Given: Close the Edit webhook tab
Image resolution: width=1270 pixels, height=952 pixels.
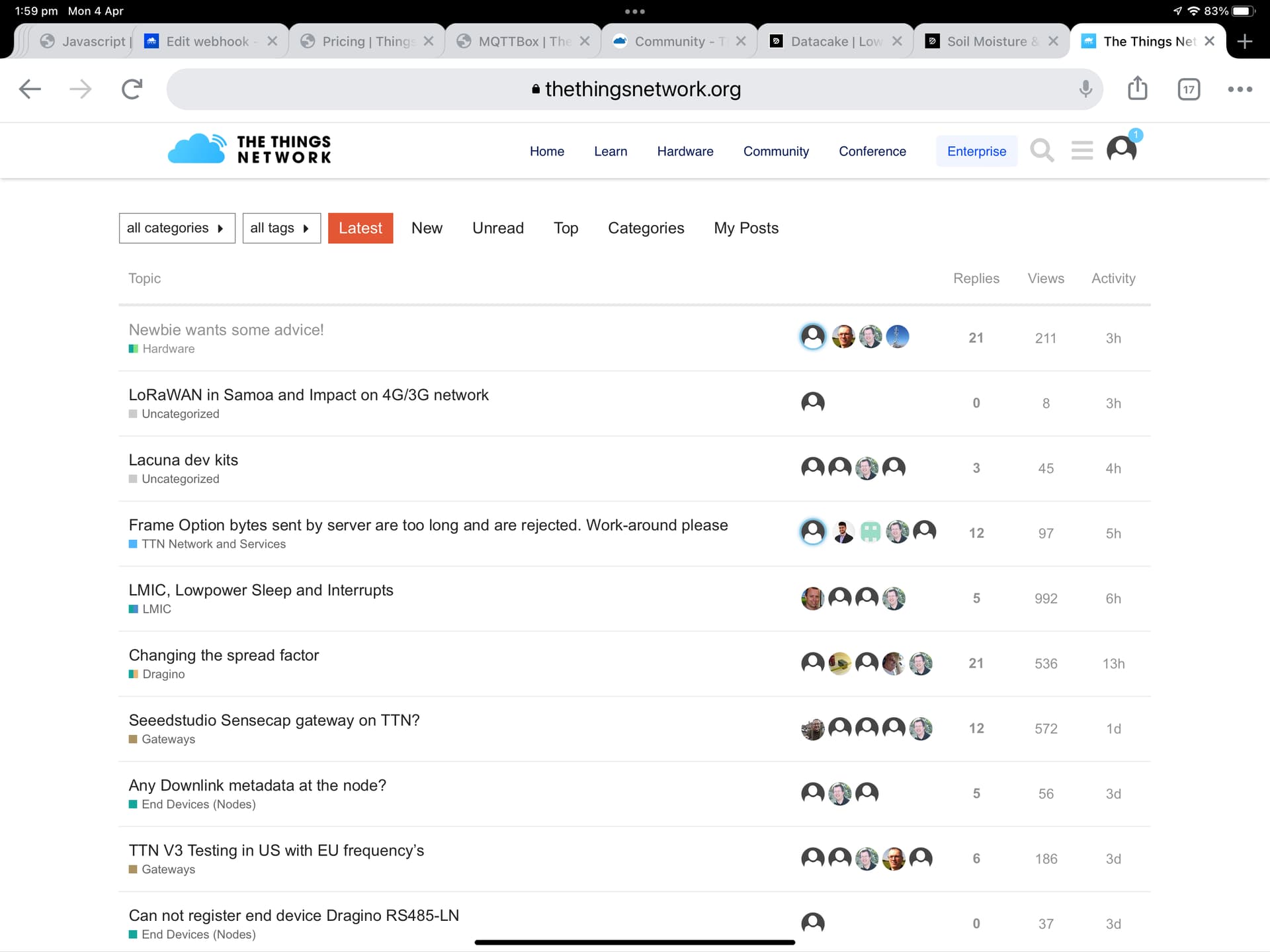Looking at the screenshot, I should coord(272,41).
